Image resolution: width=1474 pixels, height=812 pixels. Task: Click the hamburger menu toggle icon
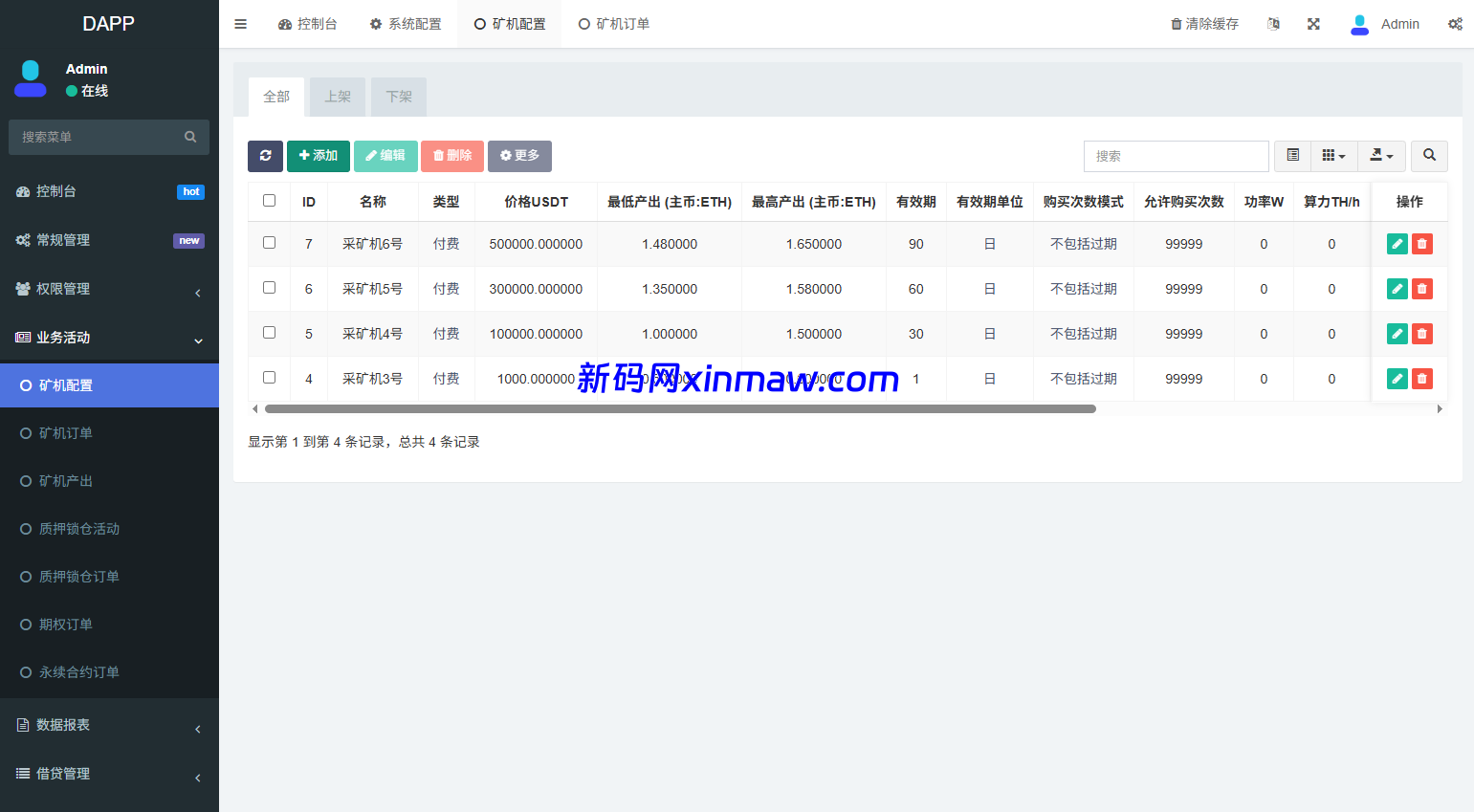coord(241,24)
